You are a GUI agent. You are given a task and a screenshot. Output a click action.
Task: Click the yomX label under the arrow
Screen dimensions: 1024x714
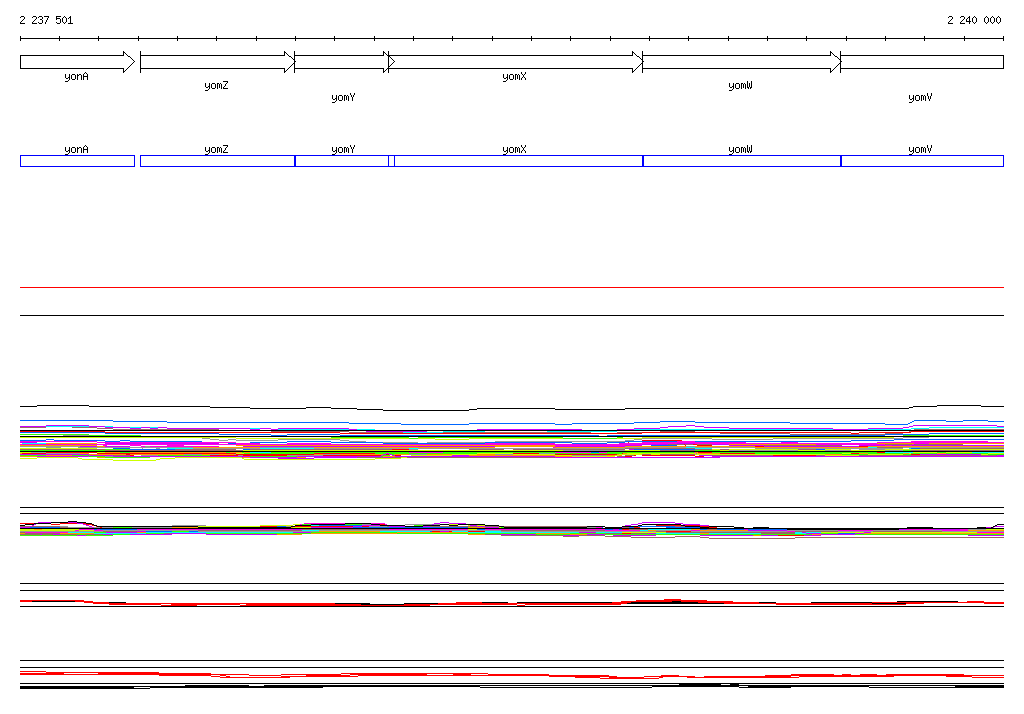pos(514,77)
